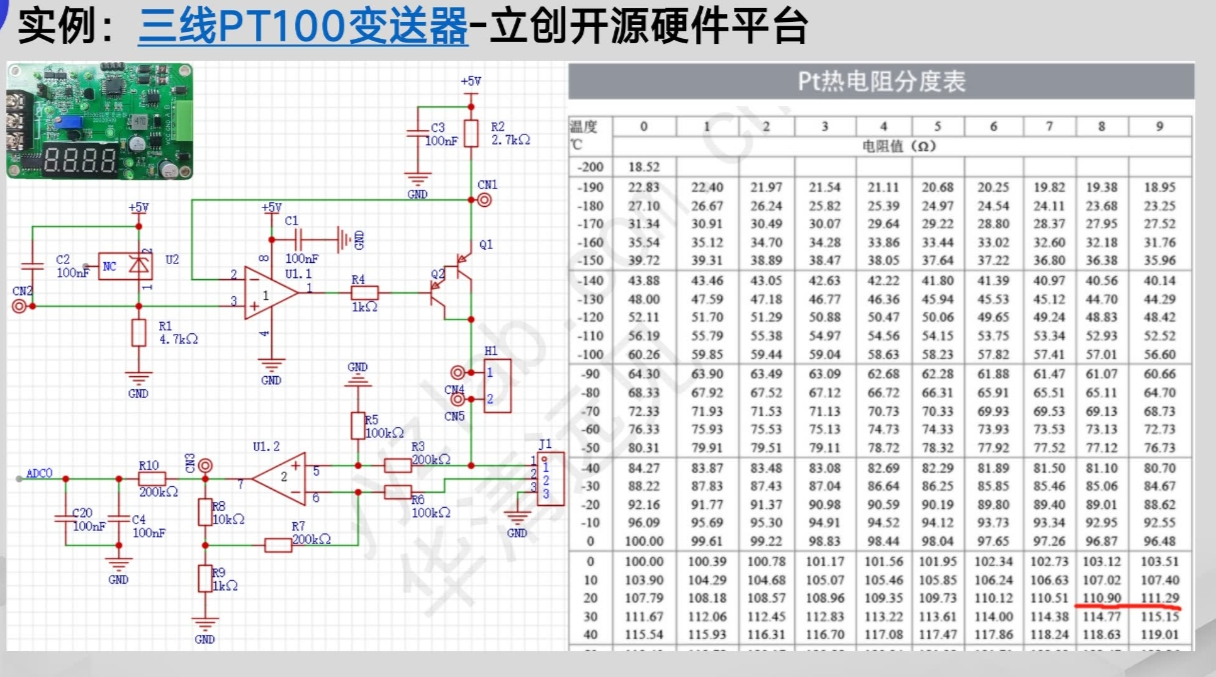Click the -90 temperature row label
The height and width of the screenshot is (677, 1216).
click(590, 373)
